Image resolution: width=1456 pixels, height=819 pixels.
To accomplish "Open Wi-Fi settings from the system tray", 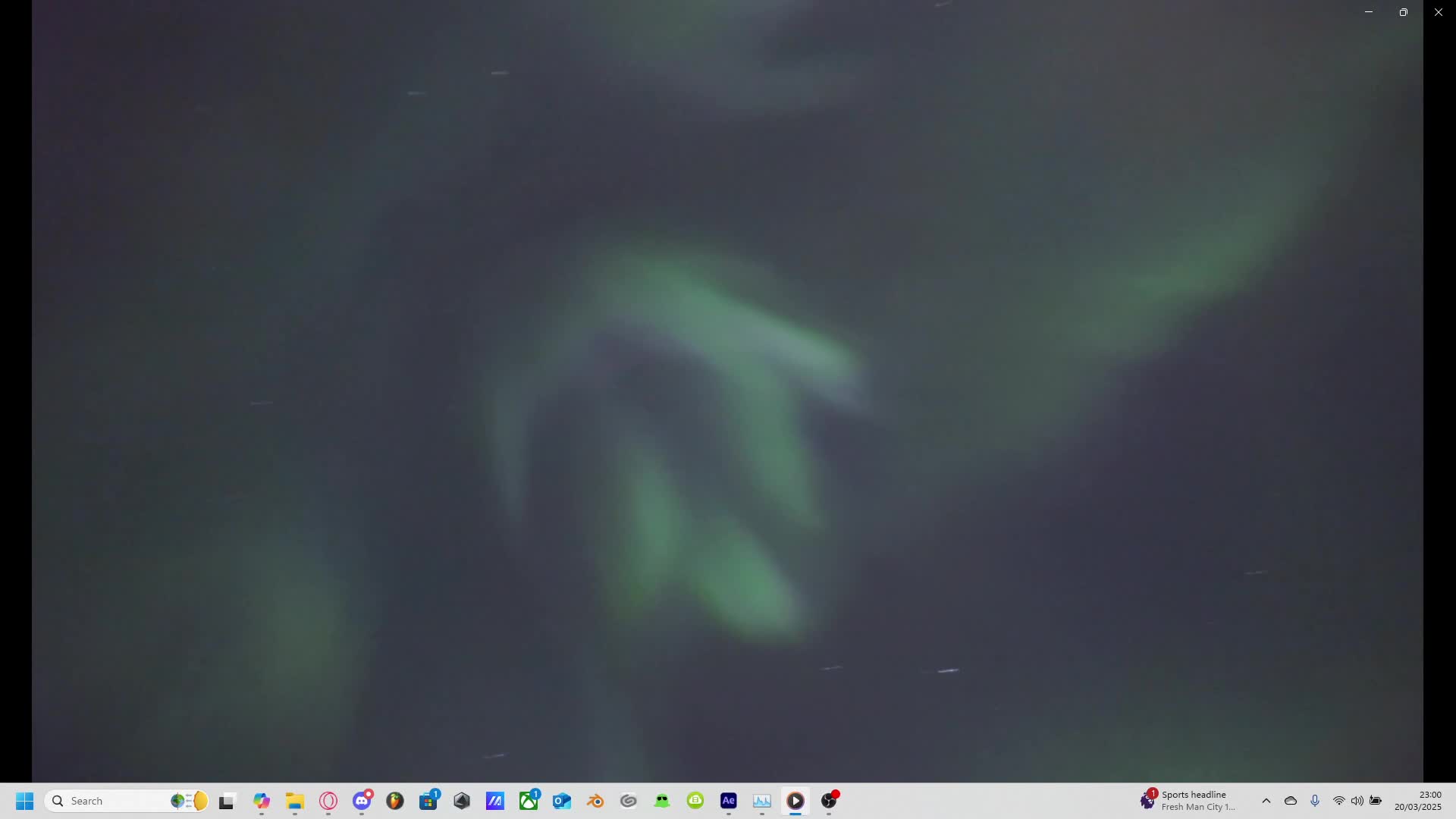I will coord(1338,801).
